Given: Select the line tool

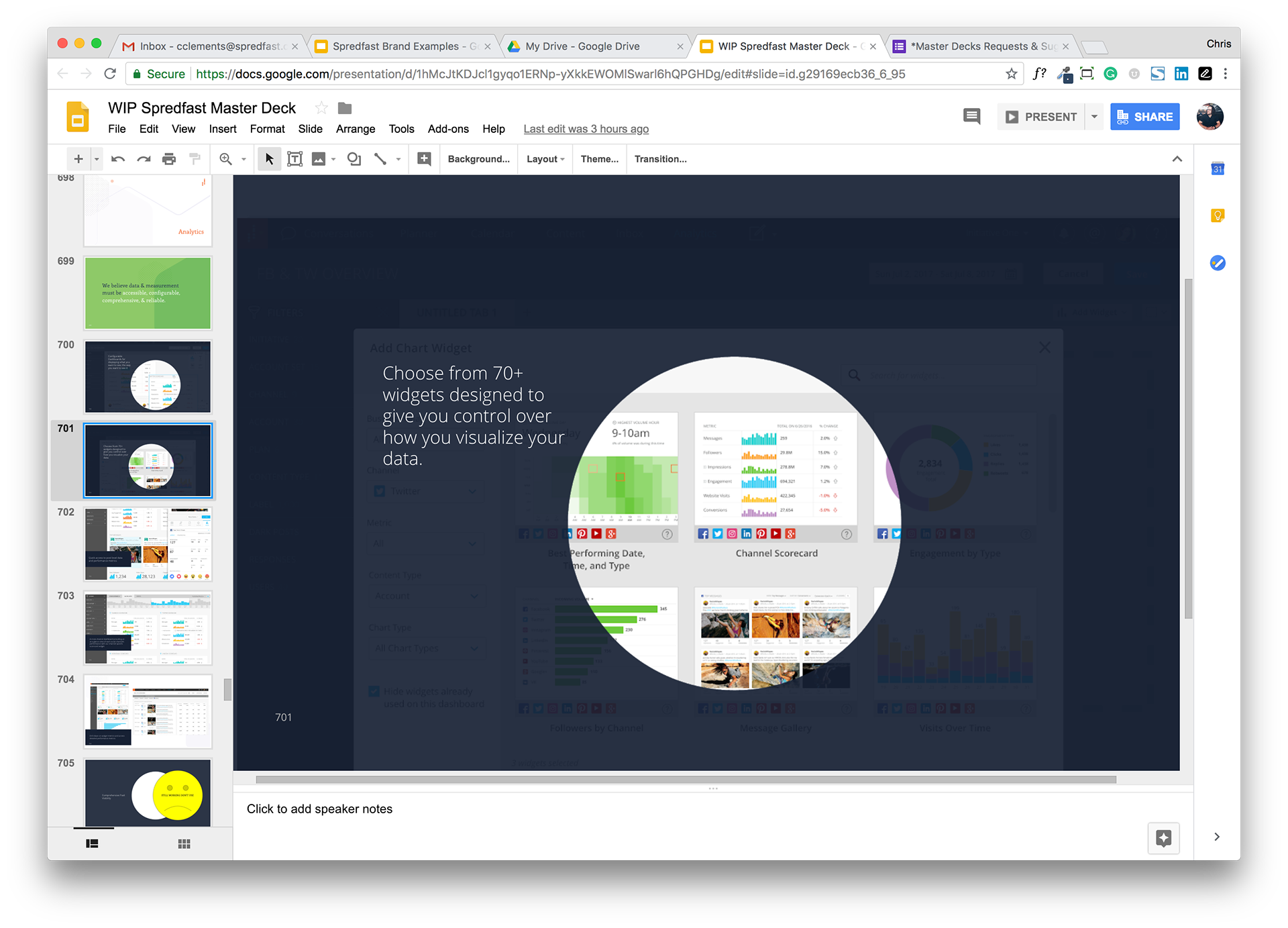Looking at the screenshot, I should 380,159.
